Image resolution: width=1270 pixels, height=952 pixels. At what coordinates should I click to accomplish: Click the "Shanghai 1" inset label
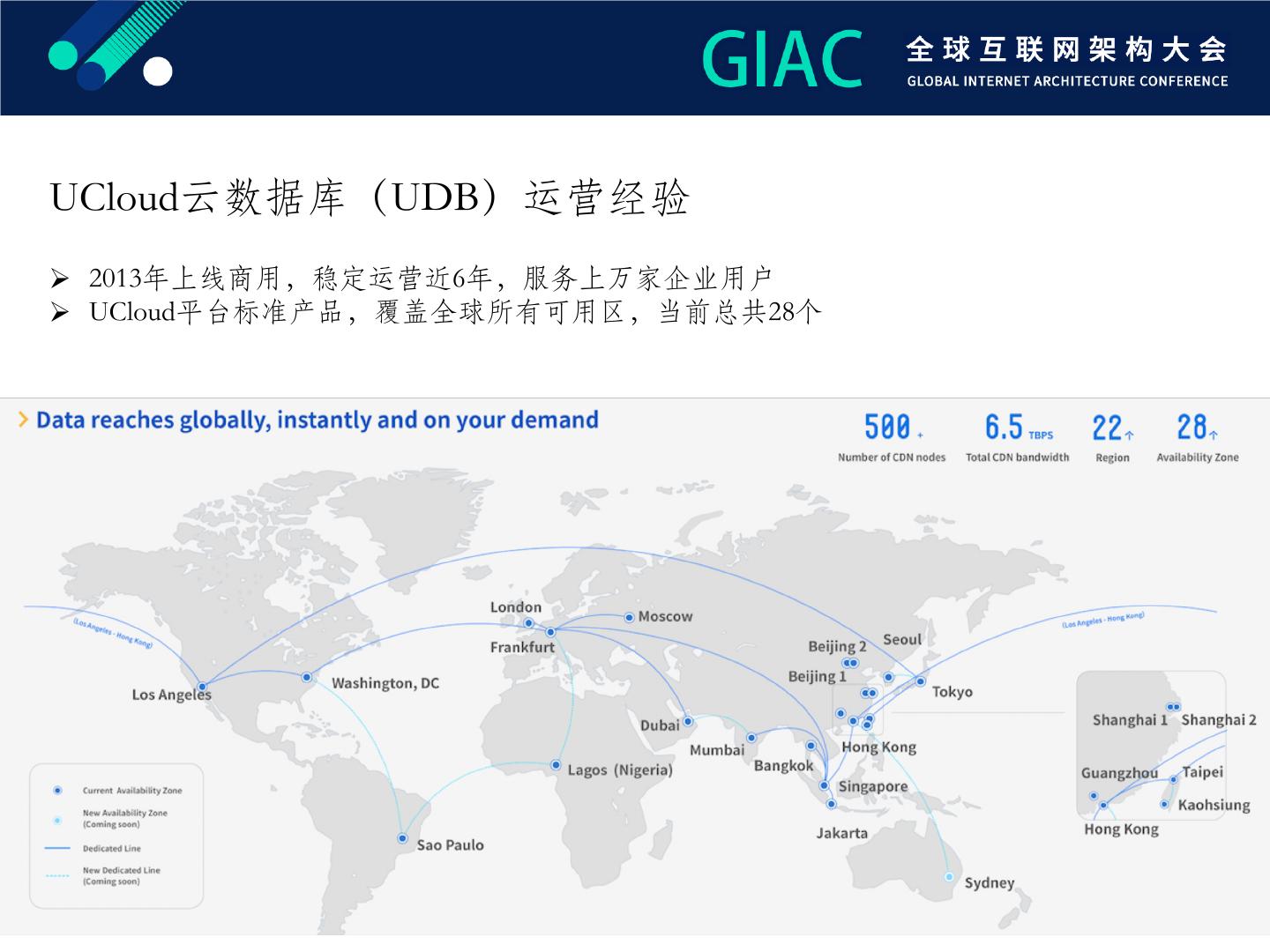1130,720
